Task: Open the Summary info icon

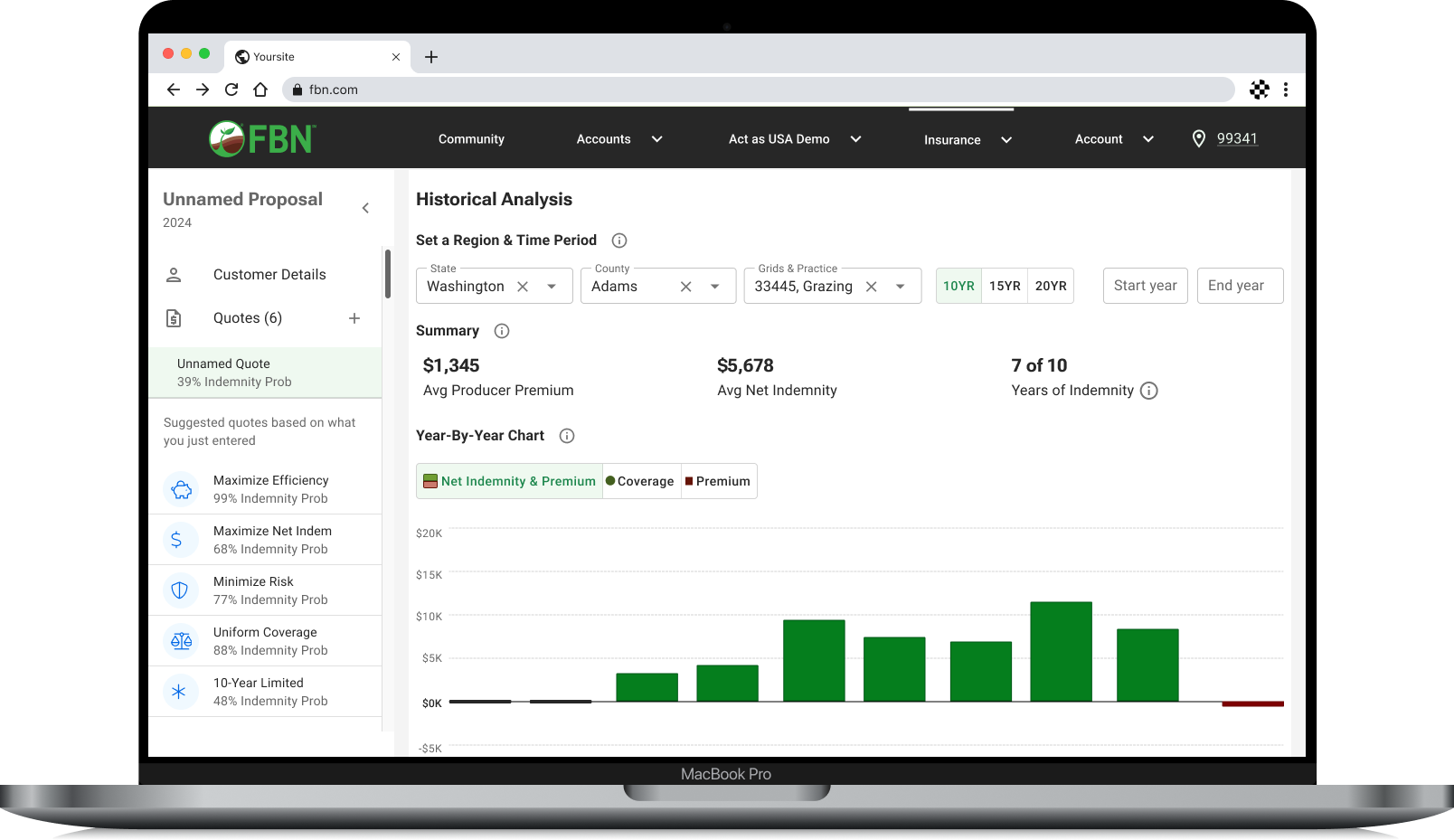Action: click(x=502, y=331)
